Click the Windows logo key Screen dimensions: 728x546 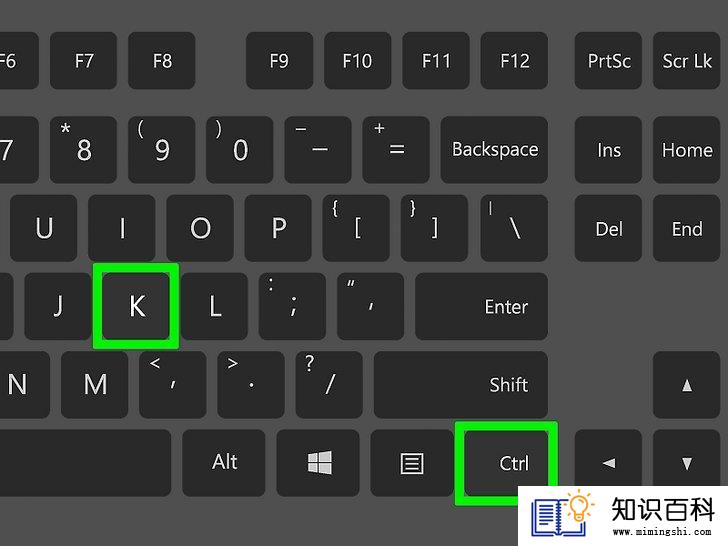point(318,463)
